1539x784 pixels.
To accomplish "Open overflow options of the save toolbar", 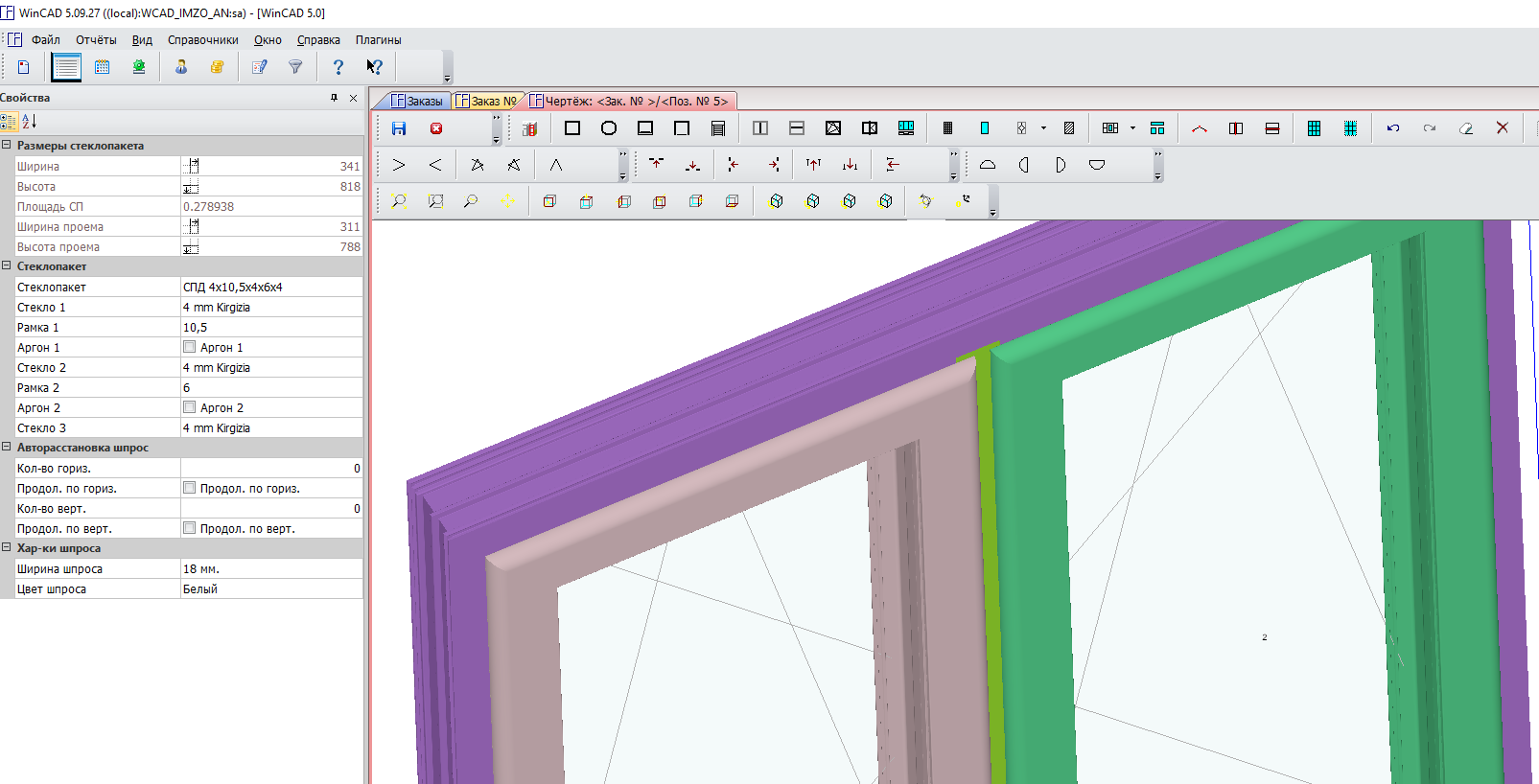I will pyautogui.click(x=496, y=140).
